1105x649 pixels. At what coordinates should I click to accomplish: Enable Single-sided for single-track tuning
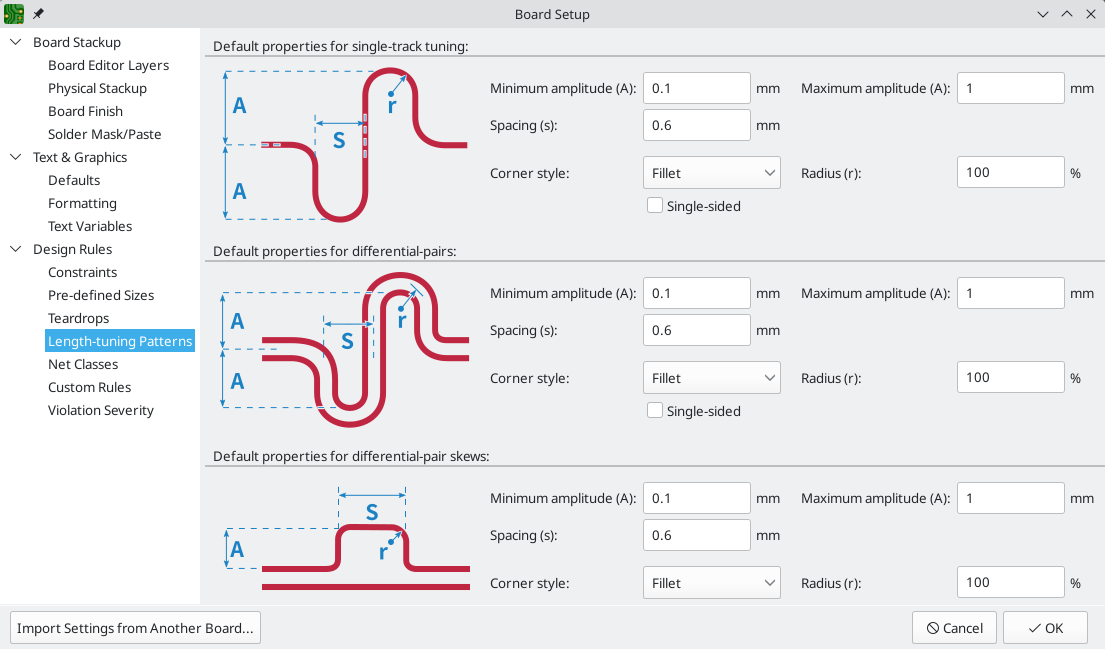coord(655,206)
